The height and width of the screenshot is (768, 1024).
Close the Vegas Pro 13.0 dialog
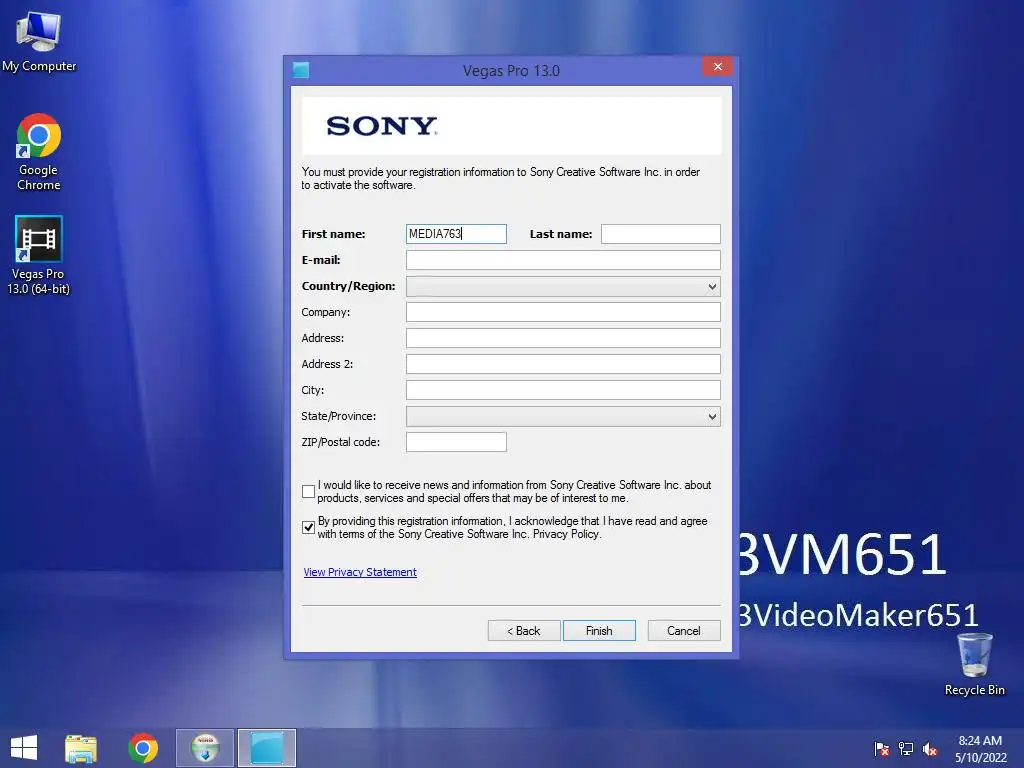point(718,67)
